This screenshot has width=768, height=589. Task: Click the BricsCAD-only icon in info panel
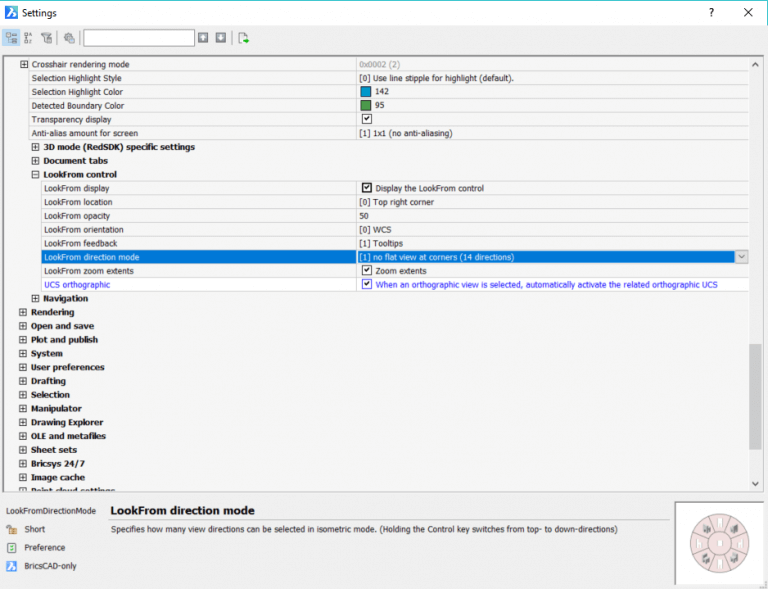tap(12, 566)
